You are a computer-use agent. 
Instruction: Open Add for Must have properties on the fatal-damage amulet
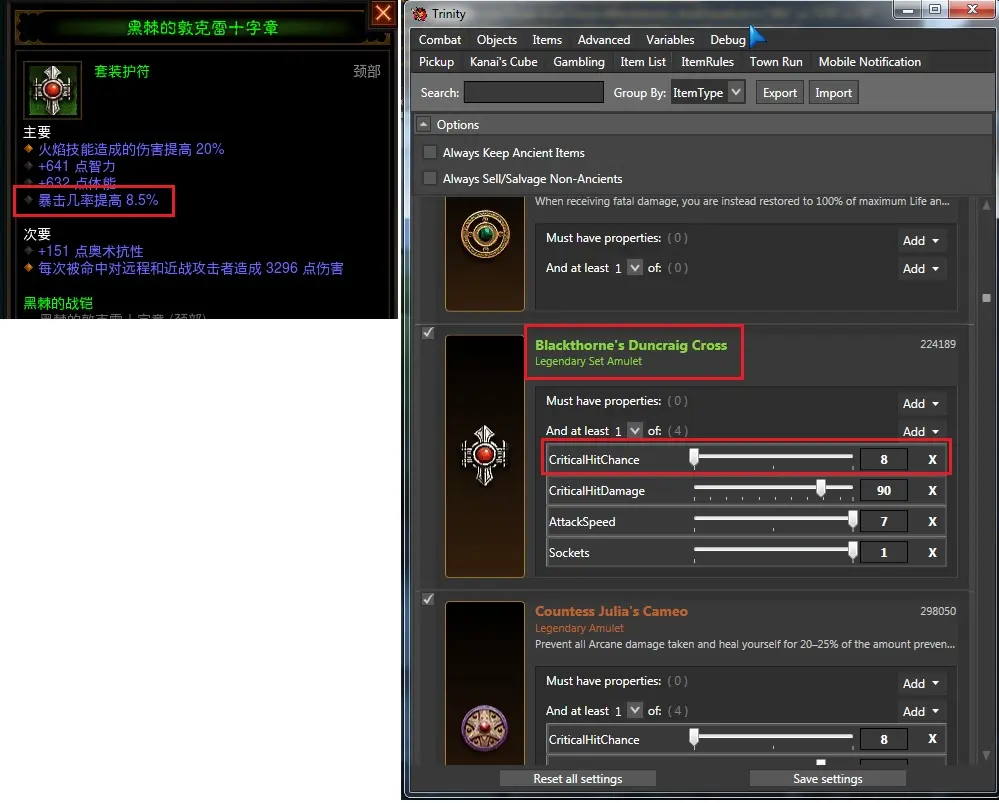coord(921,240)
